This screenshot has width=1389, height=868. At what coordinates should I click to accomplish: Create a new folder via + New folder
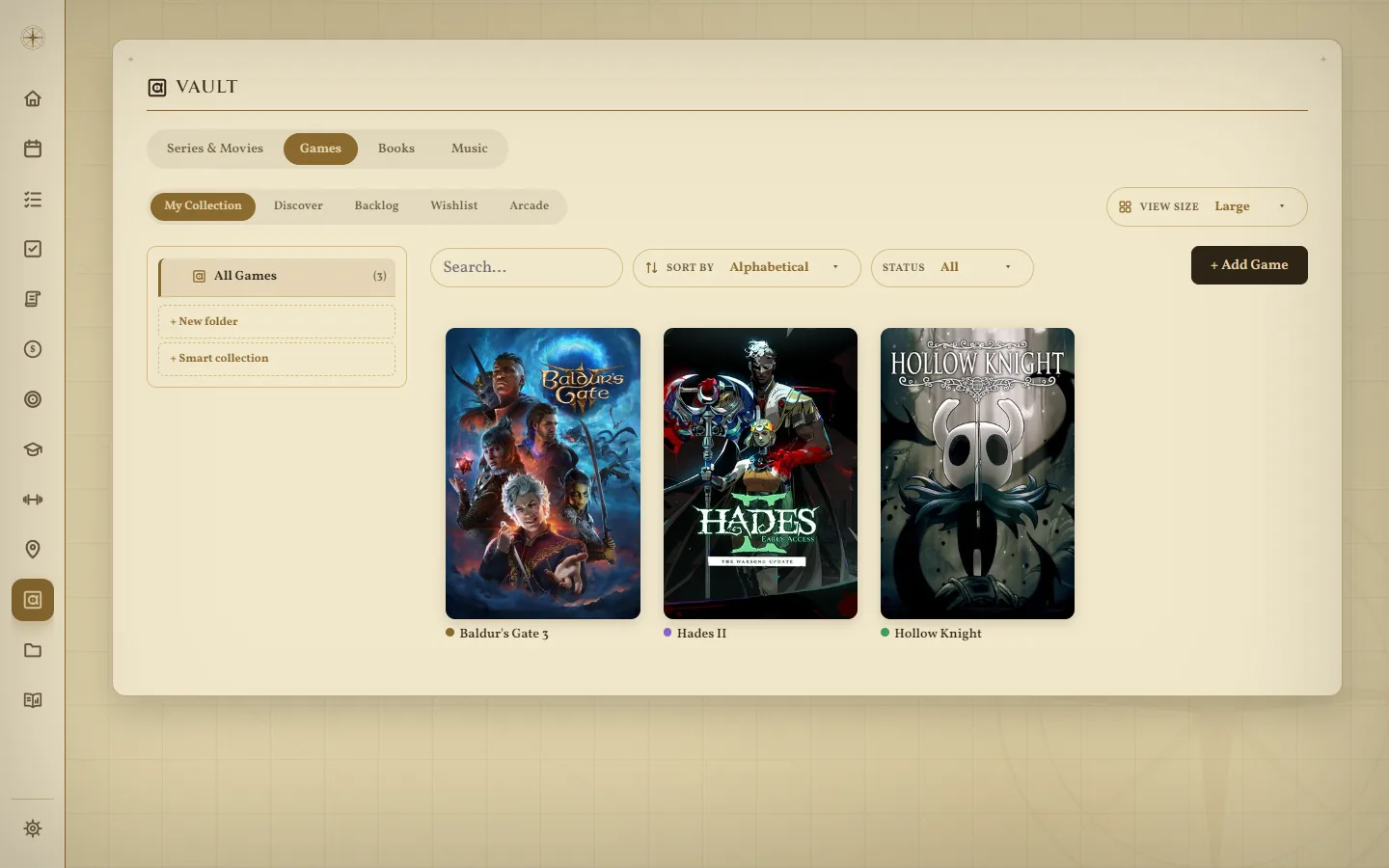[x=277, y=321]
